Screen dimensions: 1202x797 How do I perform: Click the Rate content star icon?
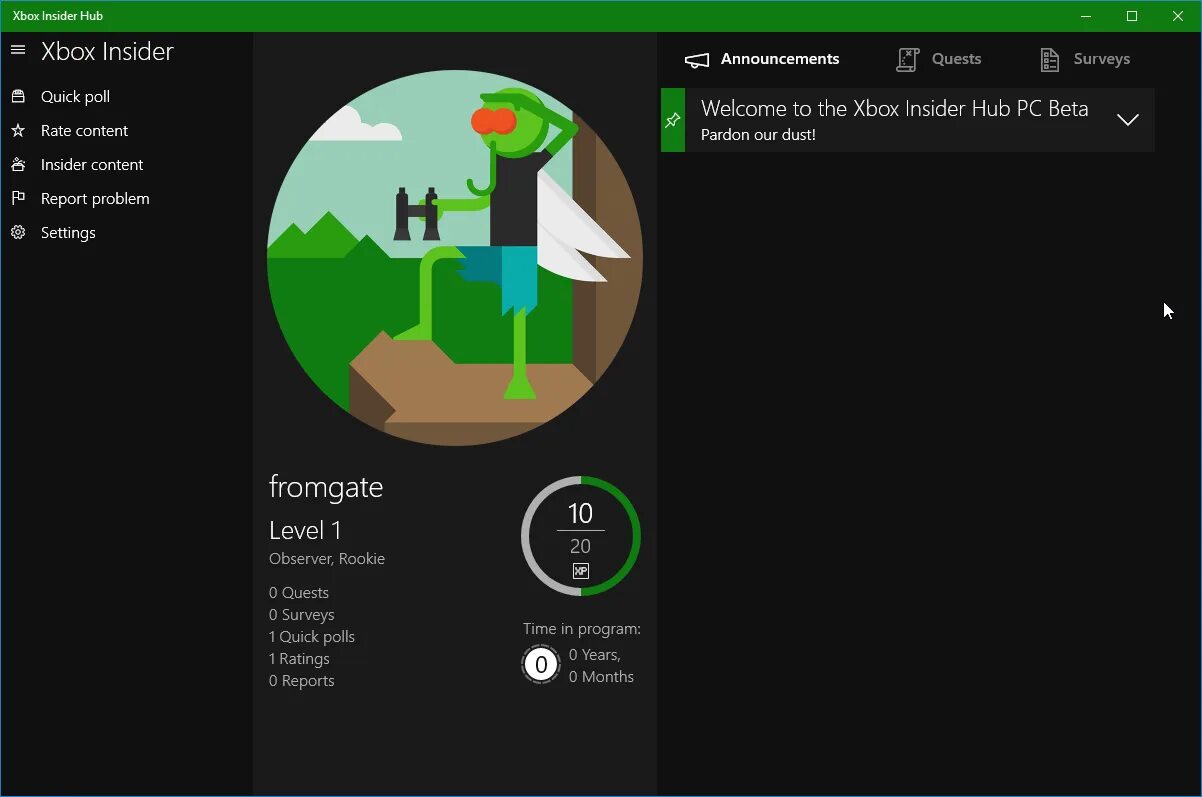coord(17,130)
